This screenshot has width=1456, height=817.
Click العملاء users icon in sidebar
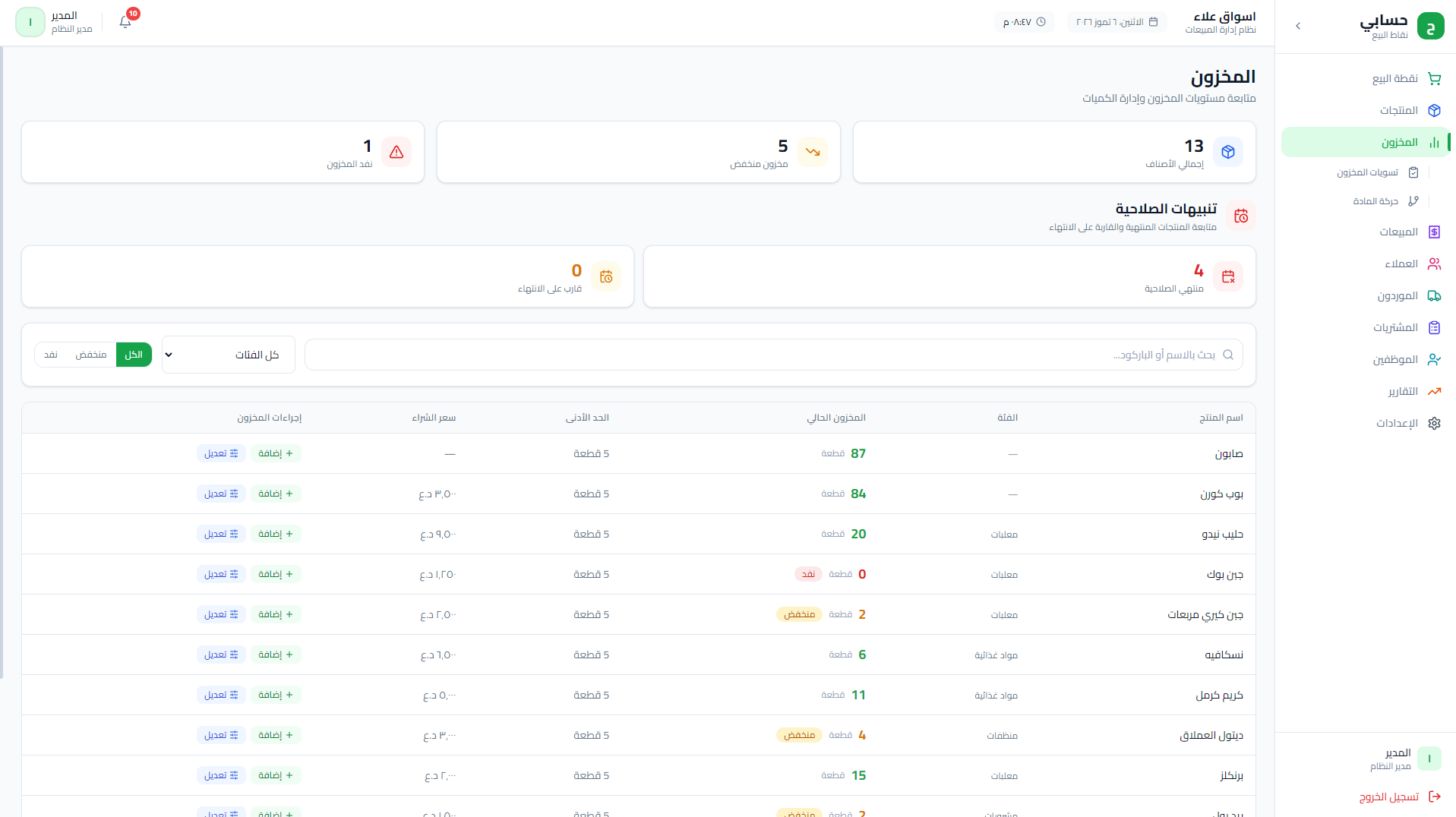[1434, 263]
